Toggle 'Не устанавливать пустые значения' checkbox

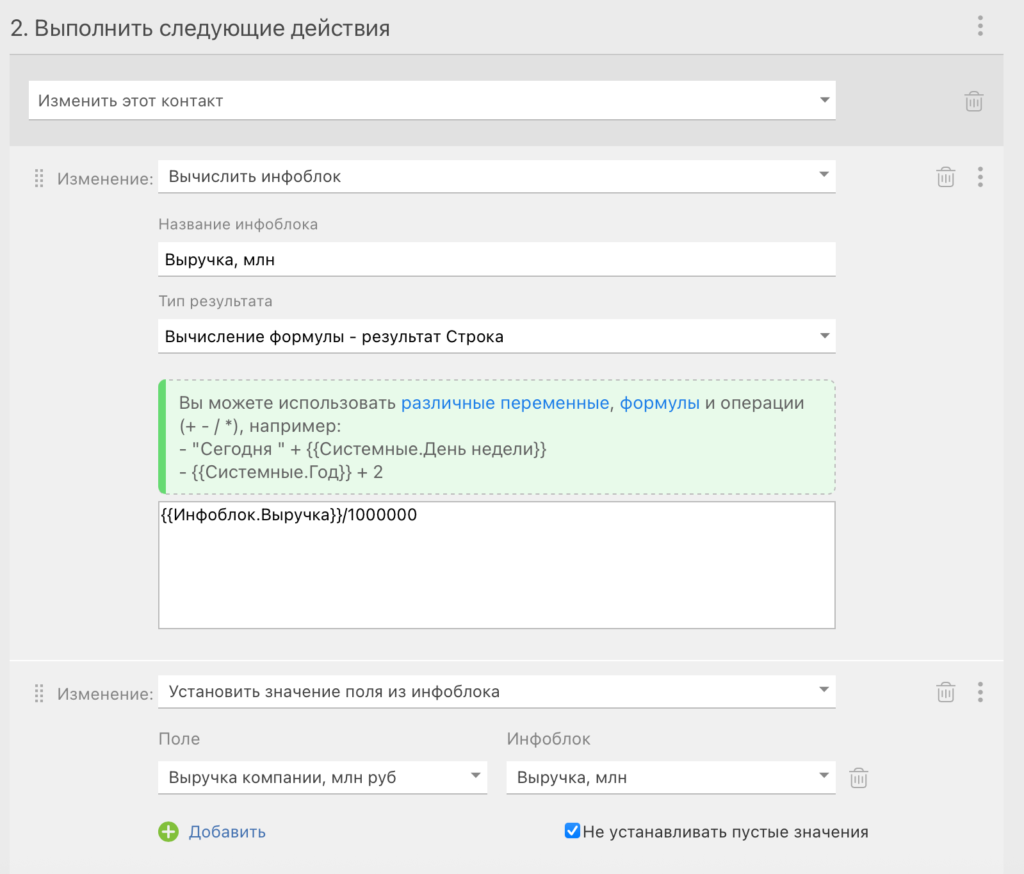pyautogui.click(x=572, y=831)
